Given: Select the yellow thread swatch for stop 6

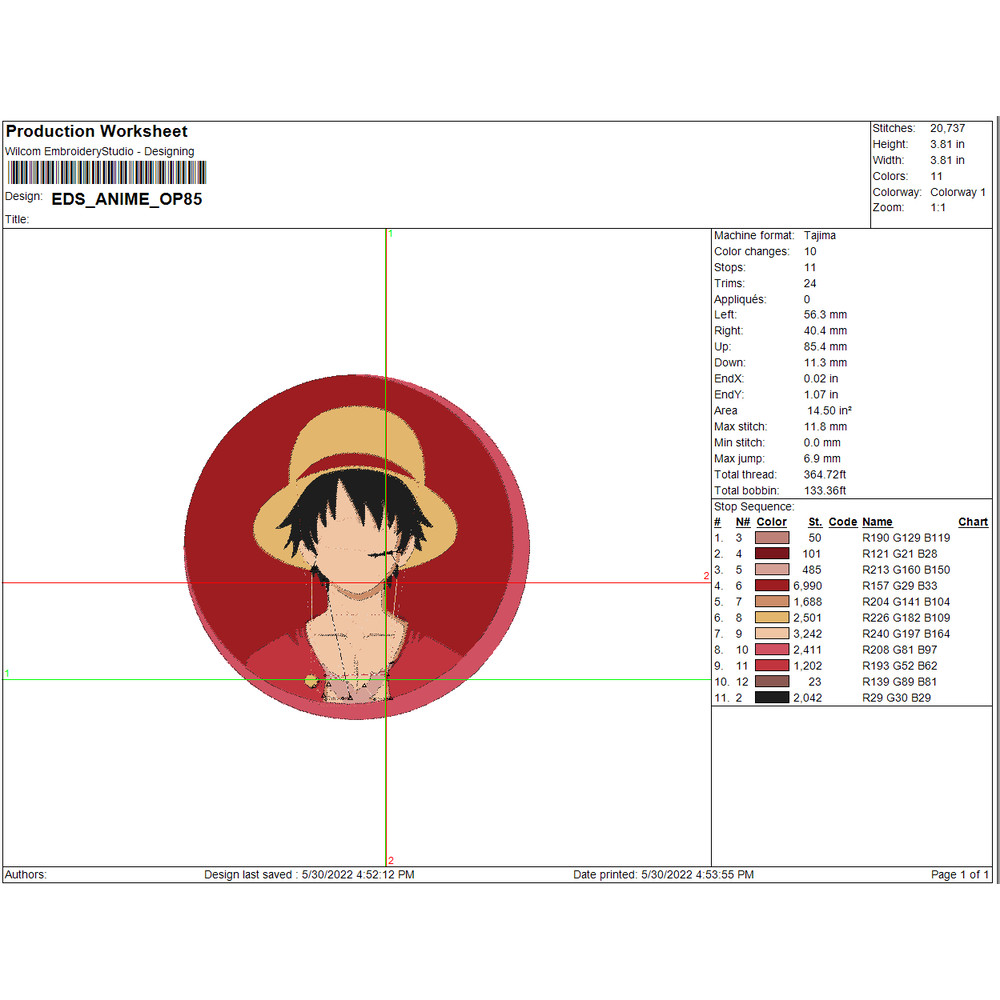Looking at the screenshot, I should [x=771, y=617].
